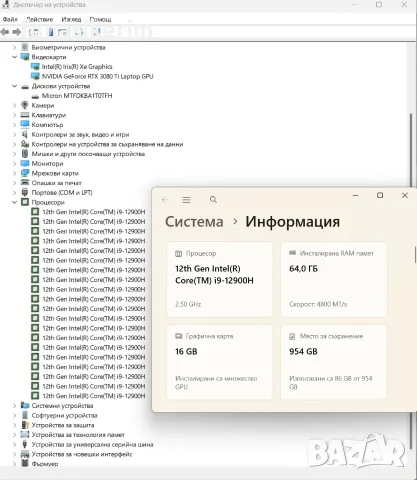Select the Видеокарти display adapter icon
Image resolution: width=417 pixels, height=480 pixels.
click(25, 57)
